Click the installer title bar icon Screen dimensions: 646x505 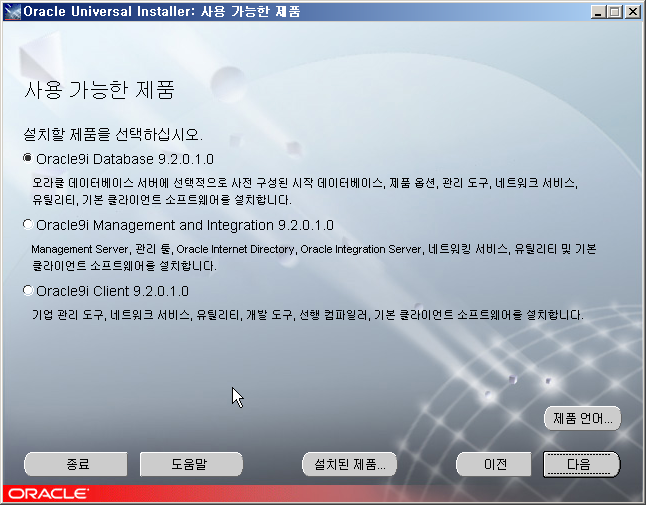pos(12,11)
